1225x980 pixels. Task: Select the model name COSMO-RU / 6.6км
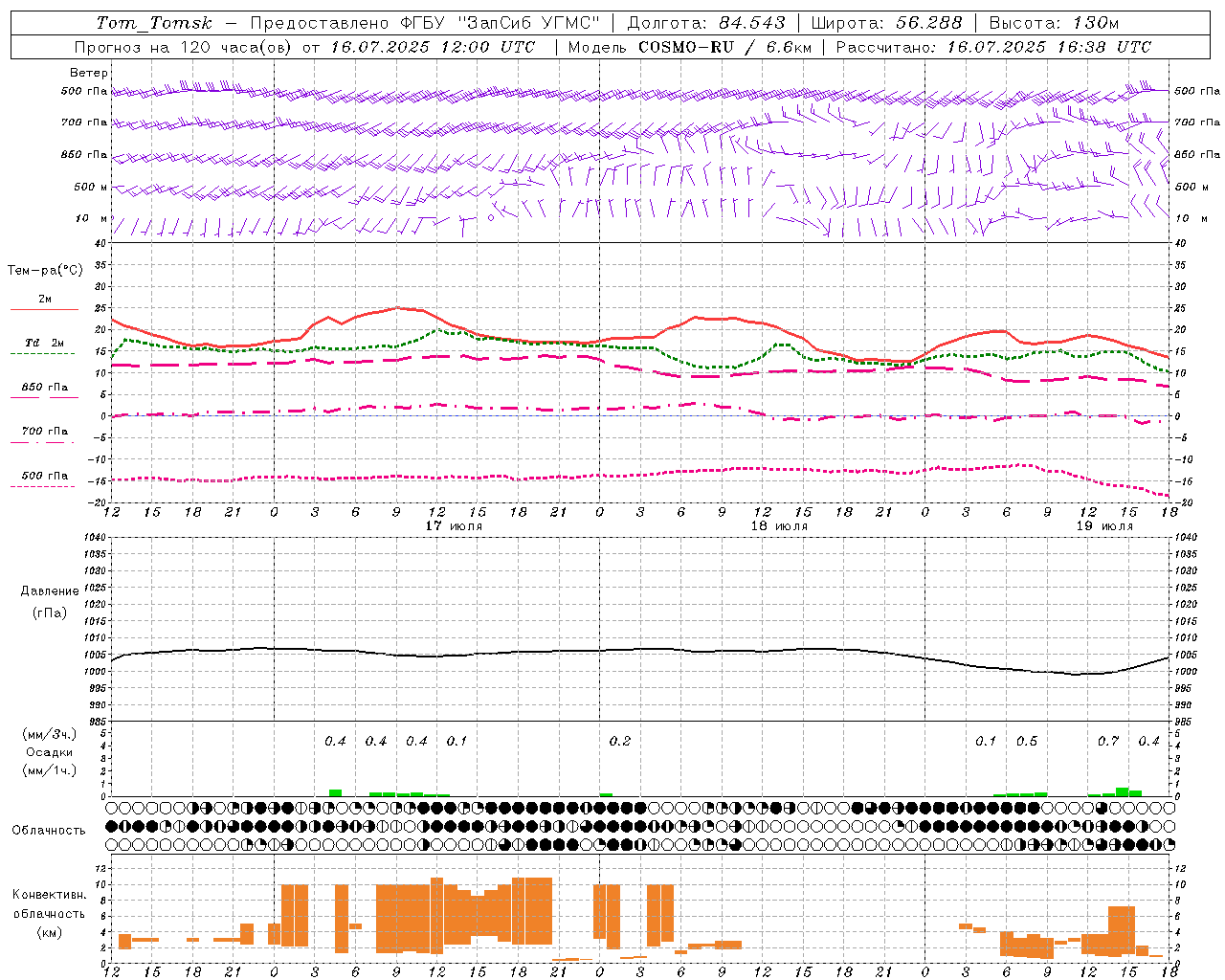[x=724, y=47]
